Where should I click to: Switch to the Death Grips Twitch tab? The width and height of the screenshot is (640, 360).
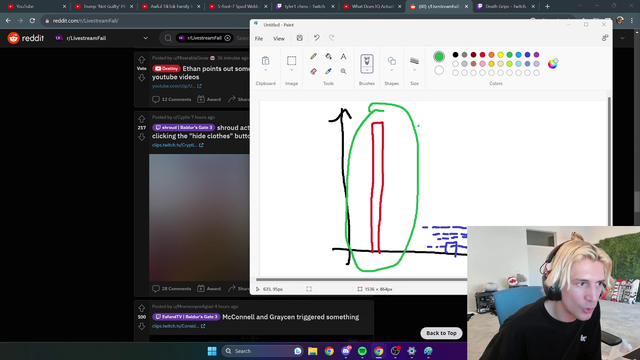pyautogui.click(x=505, y=6)
